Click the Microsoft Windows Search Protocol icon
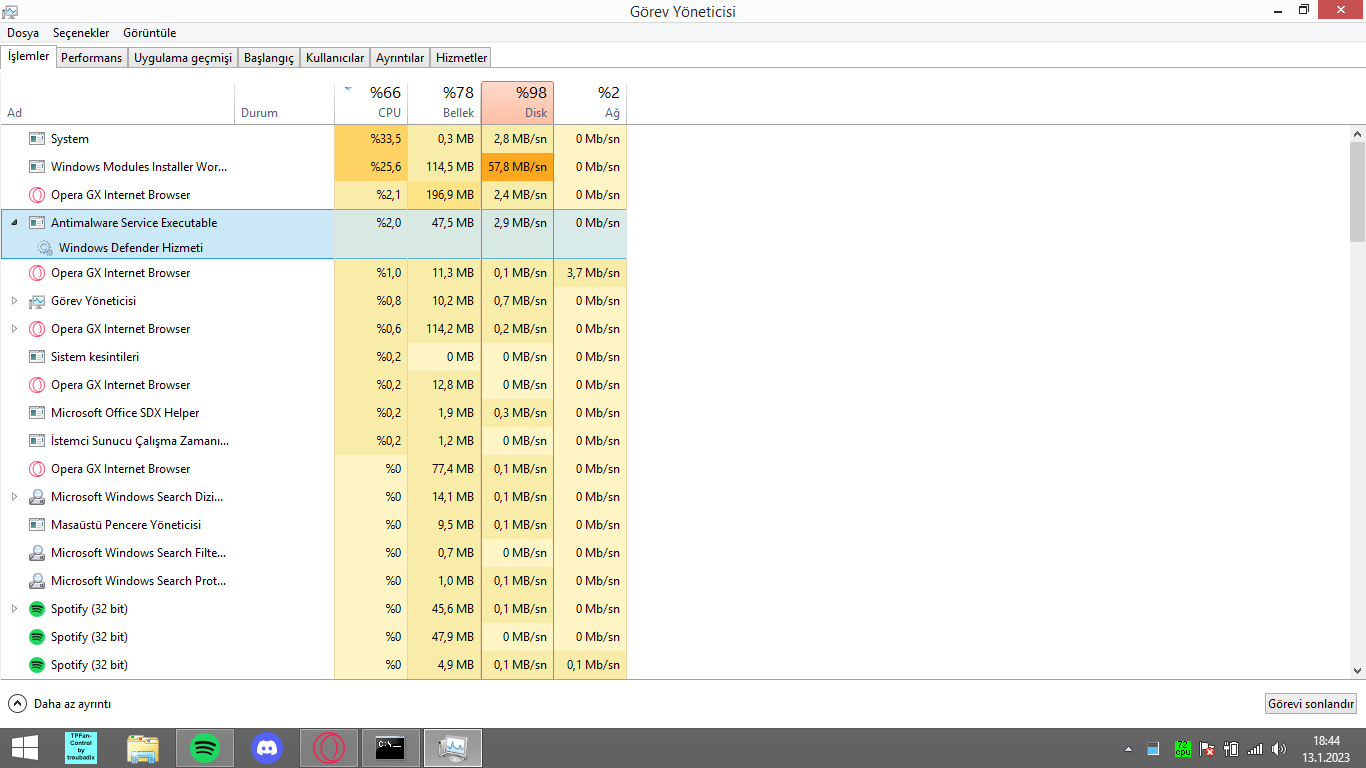 tap(37, 581)
